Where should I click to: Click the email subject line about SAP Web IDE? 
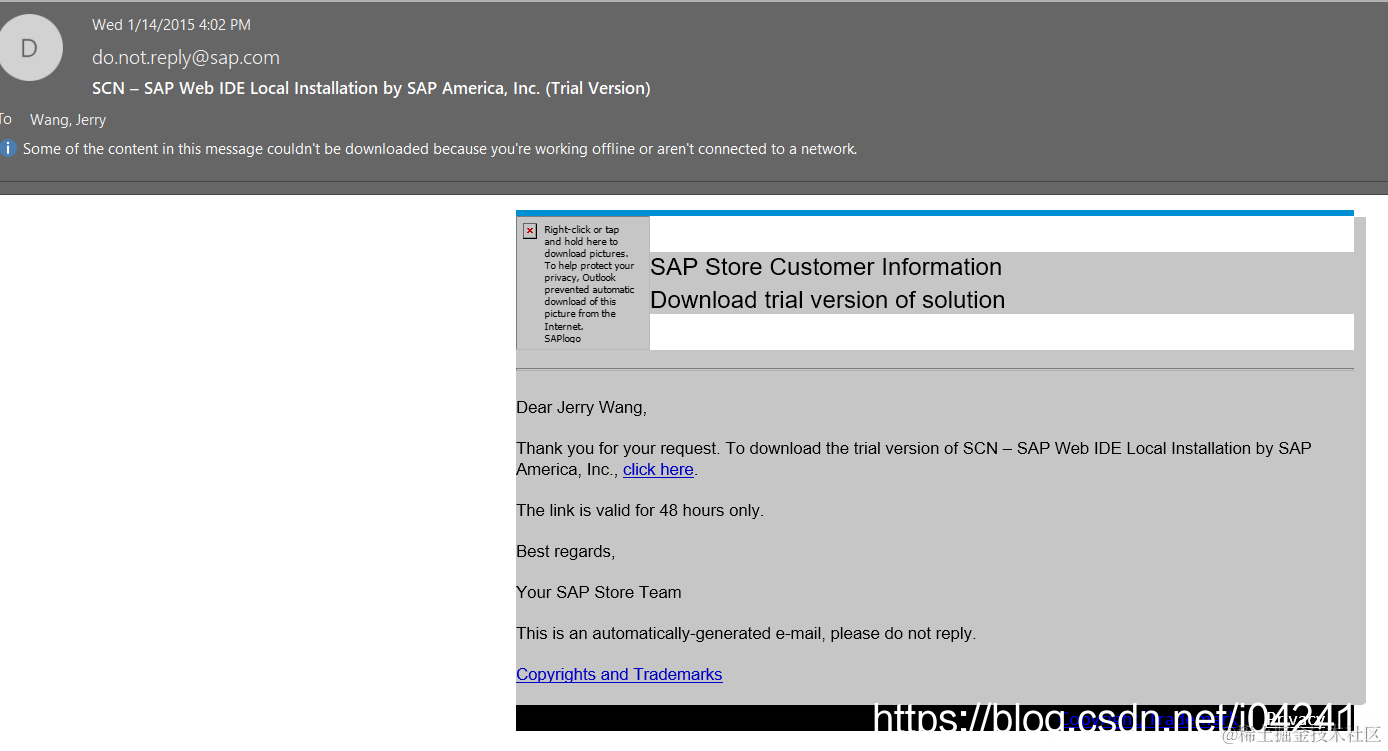[371, 88]
